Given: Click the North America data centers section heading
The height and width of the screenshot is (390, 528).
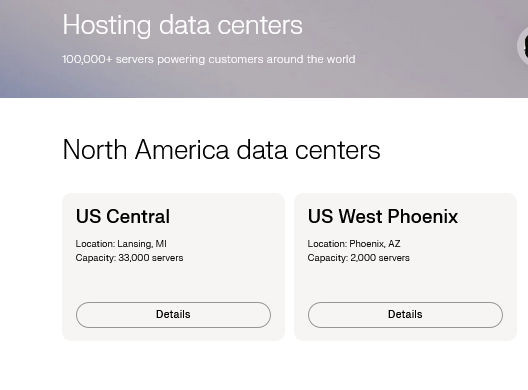Looking at the screenshot, I should pyautogui.click(x=221, y=150).
